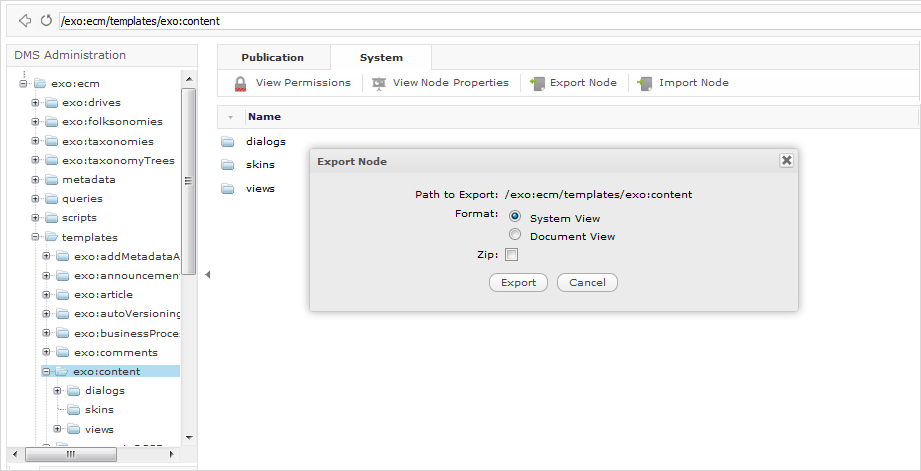Expand the exo:folksonomies tree node

tap(35, 122)
